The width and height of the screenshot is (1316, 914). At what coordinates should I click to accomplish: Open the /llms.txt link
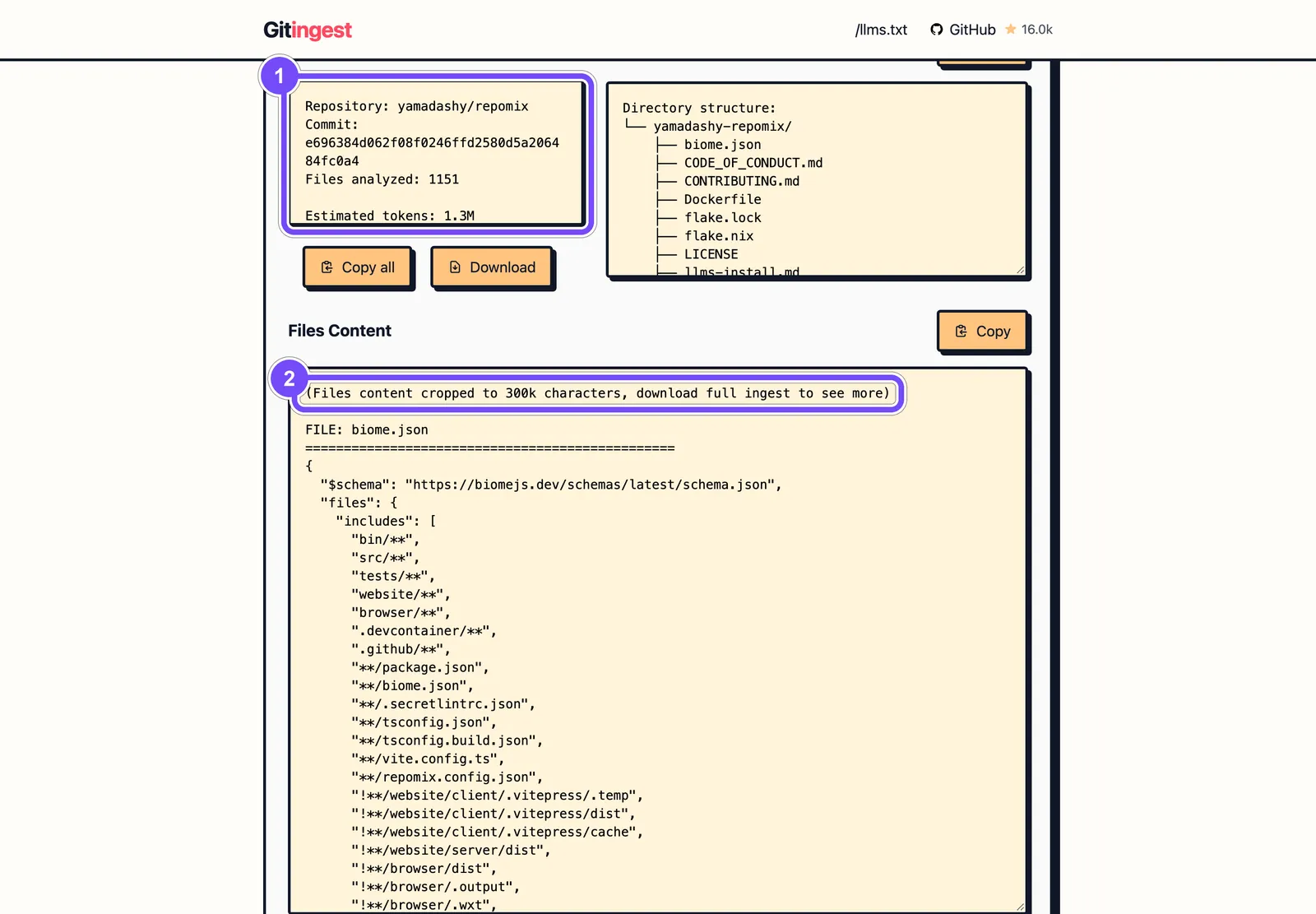click(881, 30)
